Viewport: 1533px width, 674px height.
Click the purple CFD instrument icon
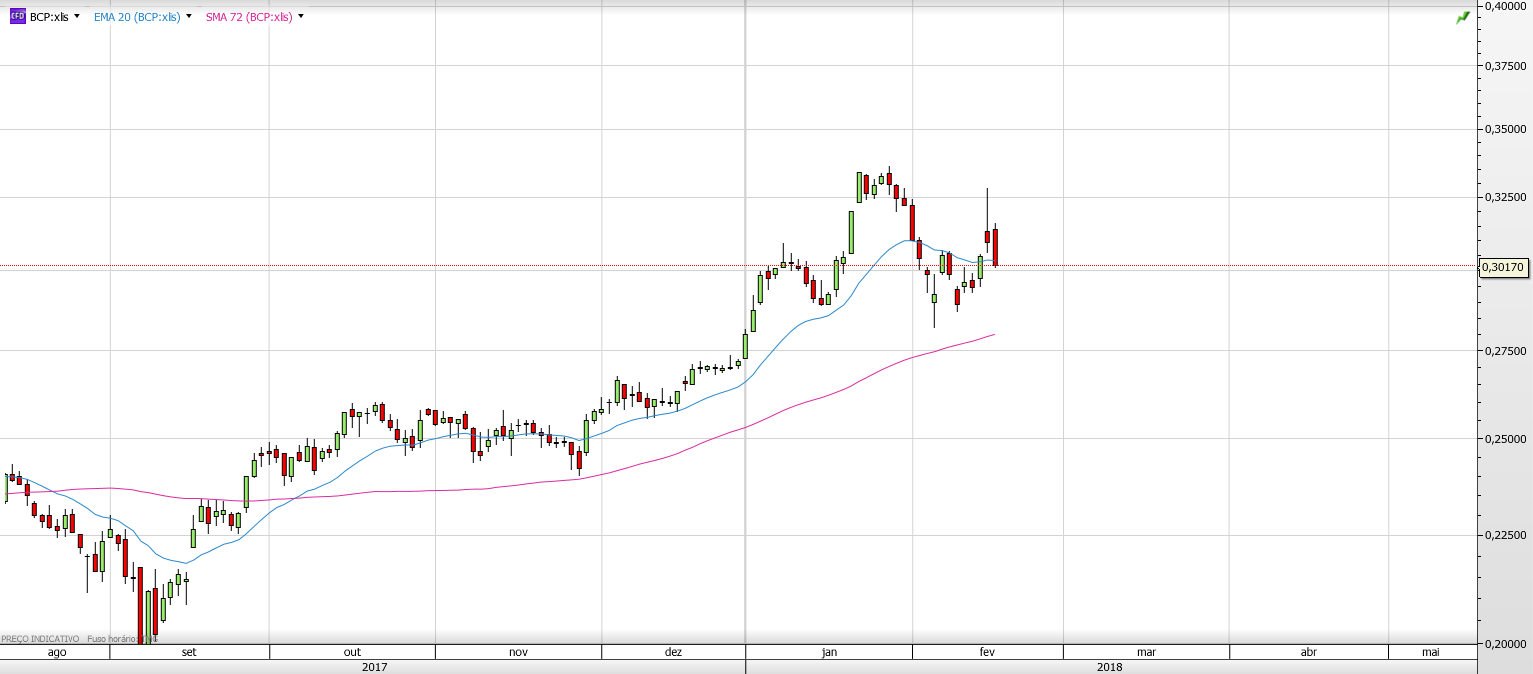pyautogui.click(x=17, y=17)
